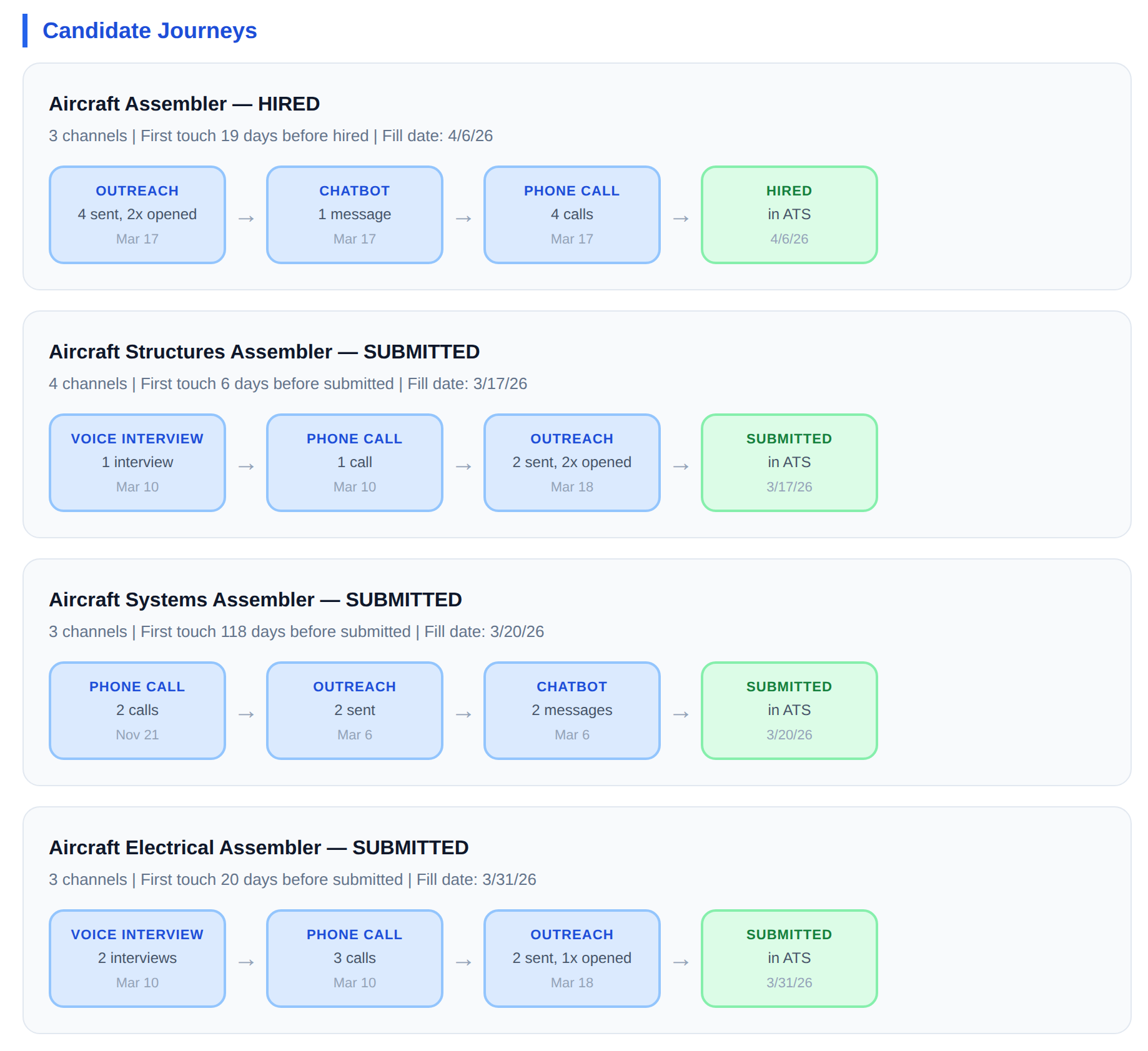Select Aircraft Electrical Assembler — SUBMITTED title

pos(259,847)
